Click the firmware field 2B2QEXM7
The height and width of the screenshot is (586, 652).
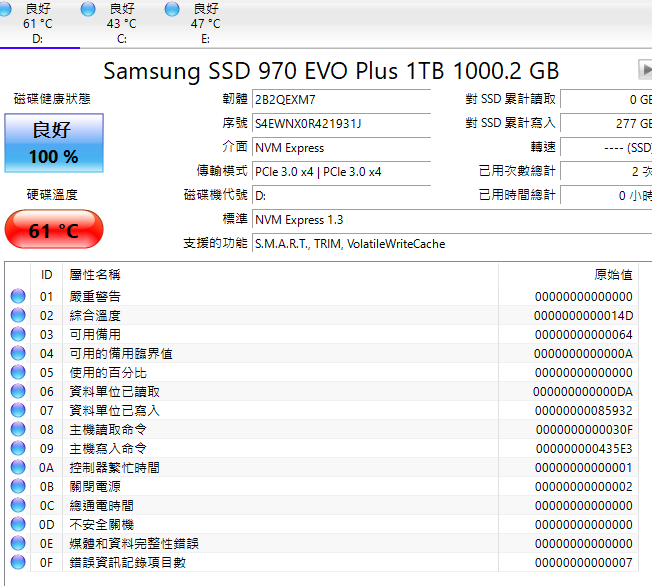[341, 99]
